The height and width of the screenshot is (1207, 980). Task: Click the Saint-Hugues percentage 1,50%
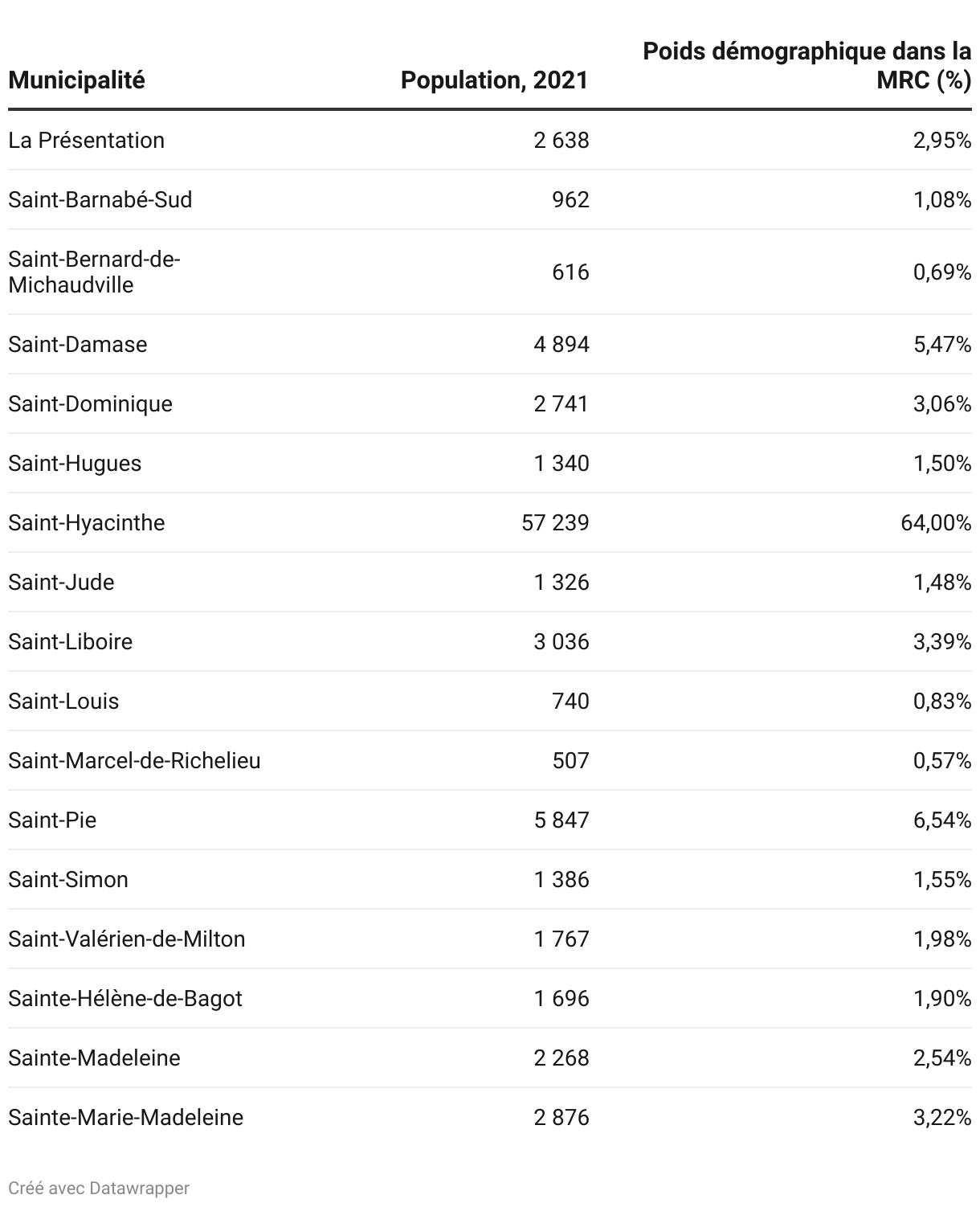coord(942,464)
